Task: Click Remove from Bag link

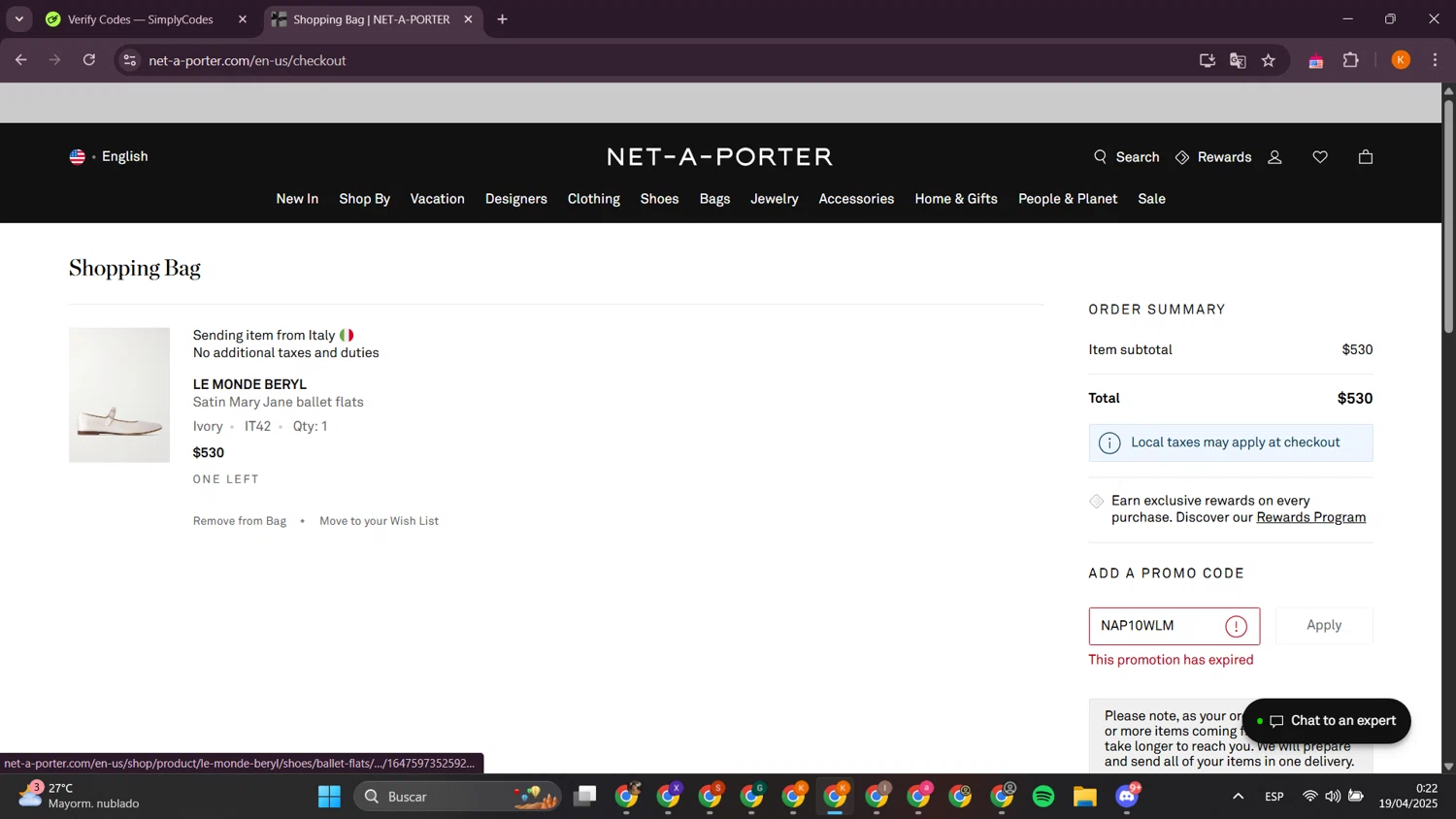Action: pyautogui.click(x=240, y=521)
